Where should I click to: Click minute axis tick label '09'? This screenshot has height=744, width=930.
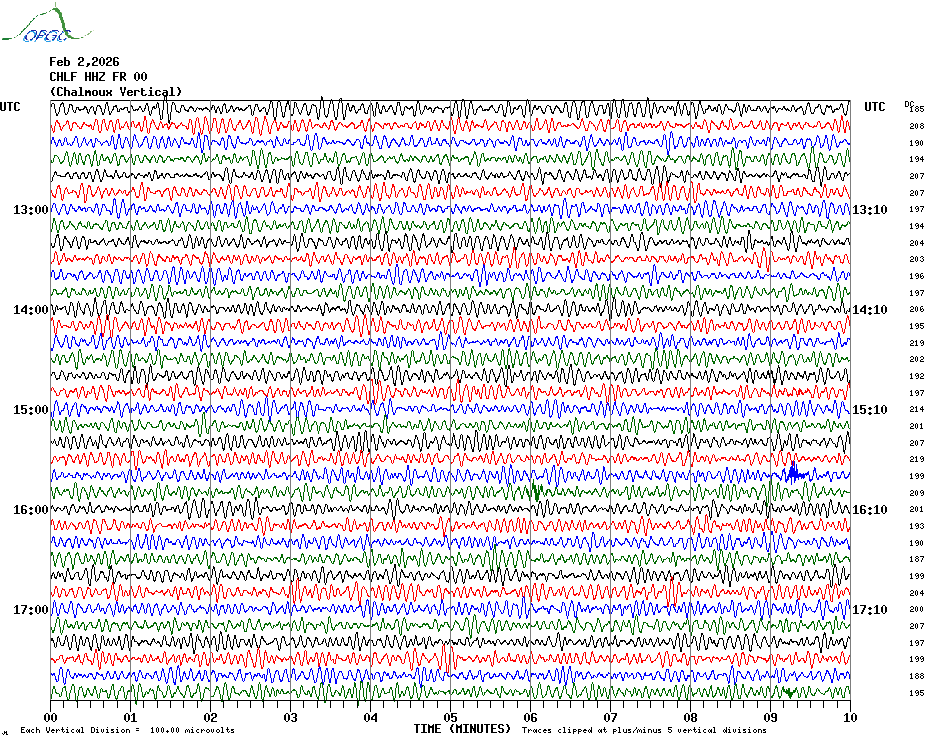pos(770,717)
